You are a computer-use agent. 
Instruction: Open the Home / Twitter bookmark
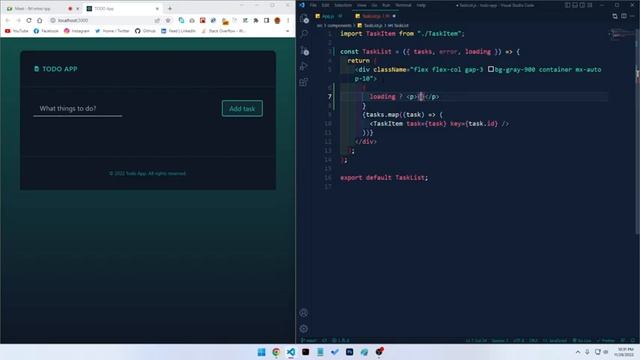(112, 31)
